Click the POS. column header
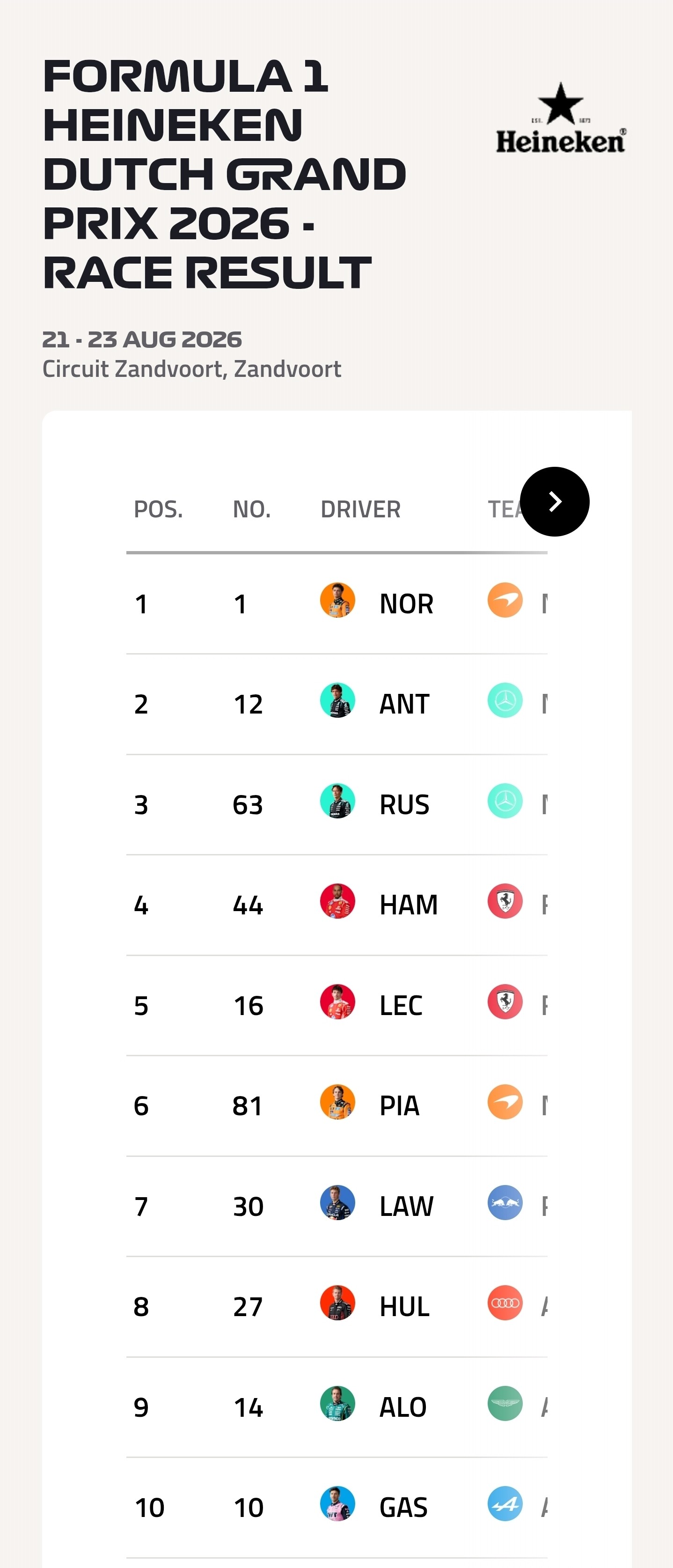This screenshot has width=673, height=1568. (x=158, y=509)
